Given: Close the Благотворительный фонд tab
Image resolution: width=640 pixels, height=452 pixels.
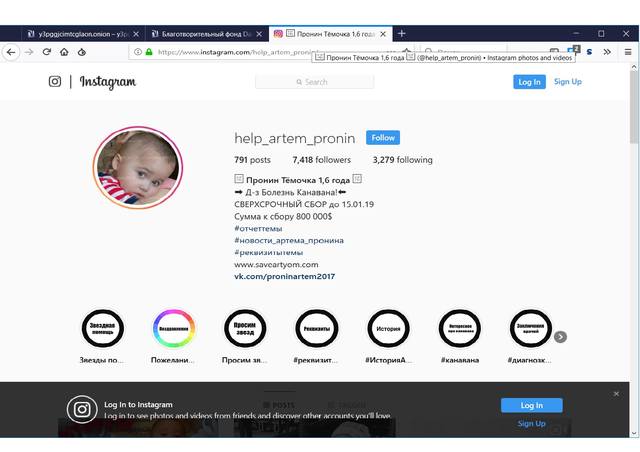Looking at the screenshot, I should pos(259,34).
